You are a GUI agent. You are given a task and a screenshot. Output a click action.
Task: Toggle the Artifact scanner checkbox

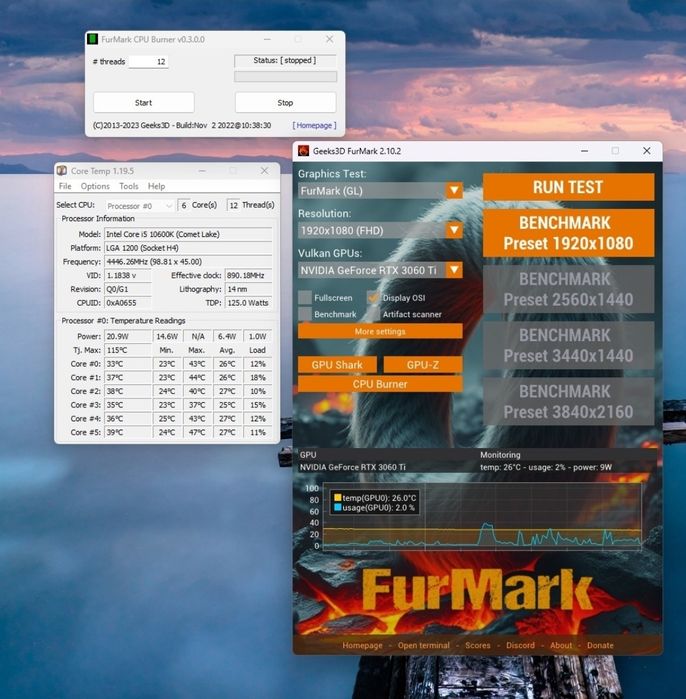(x=373, y=314)
